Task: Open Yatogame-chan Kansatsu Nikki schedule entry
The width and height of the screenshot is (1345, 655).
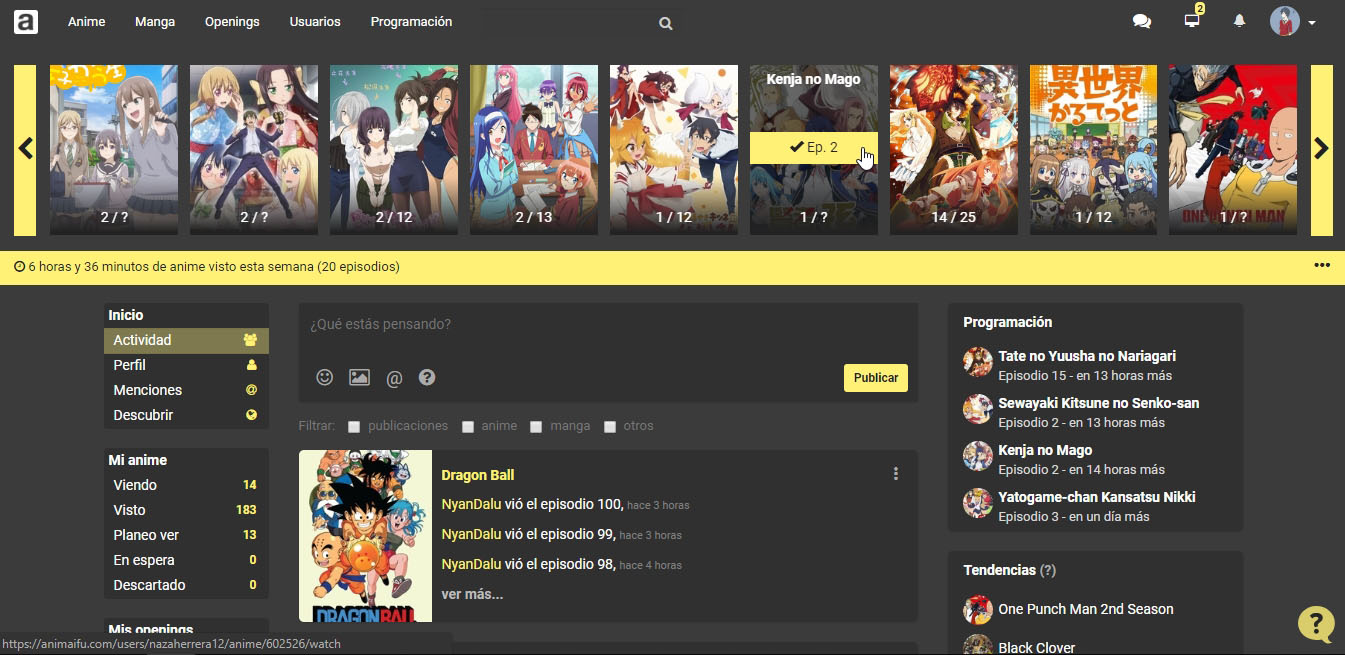Action: (x=1096, y=497)
